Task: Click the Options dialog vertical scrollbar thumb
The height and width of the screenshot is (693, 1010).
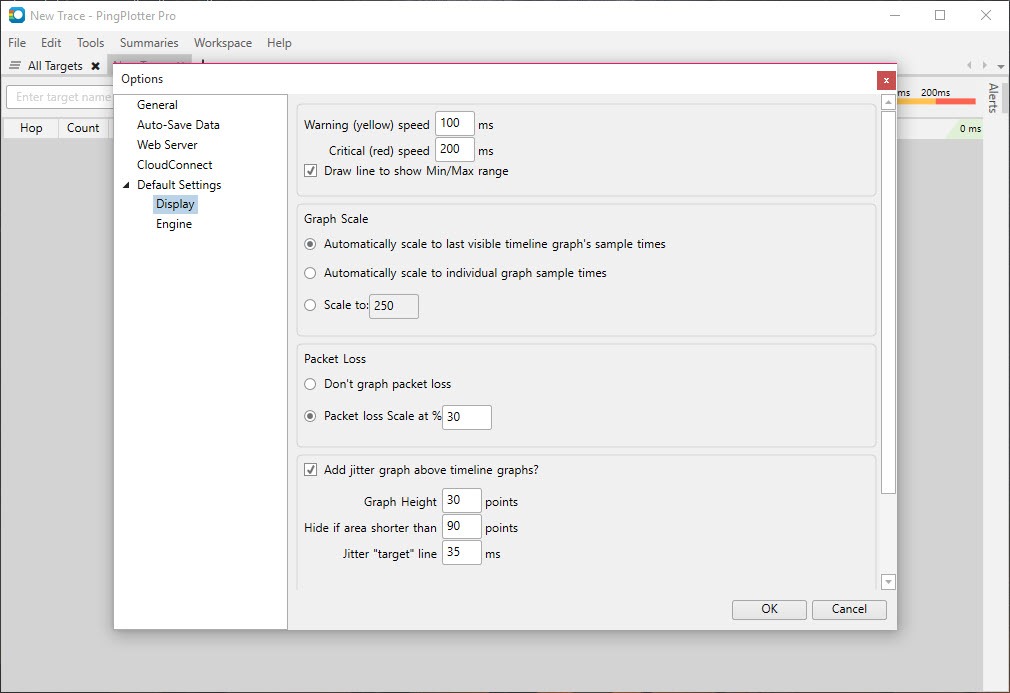Action: coord(888,302)
